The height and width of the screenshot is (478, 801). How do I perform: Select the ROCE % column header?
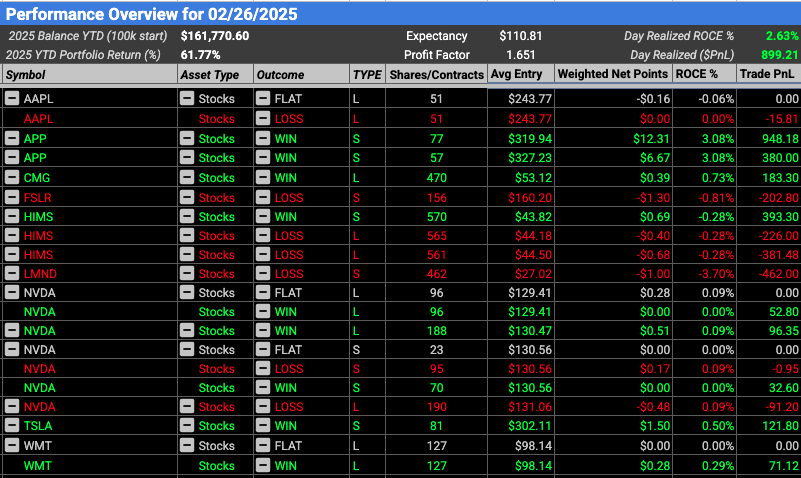point(704,74)
